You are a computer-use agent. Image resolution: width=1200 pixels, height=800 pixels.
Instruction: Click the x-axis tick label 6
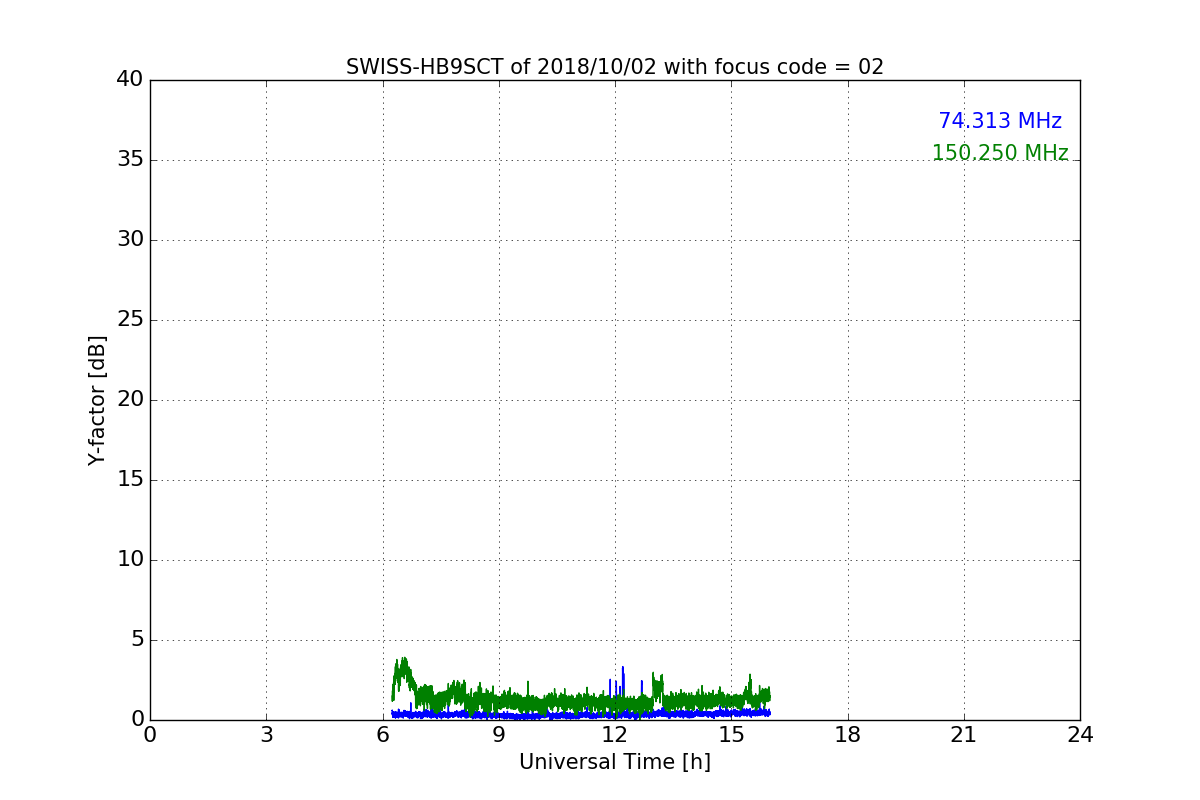coord(382,735)
